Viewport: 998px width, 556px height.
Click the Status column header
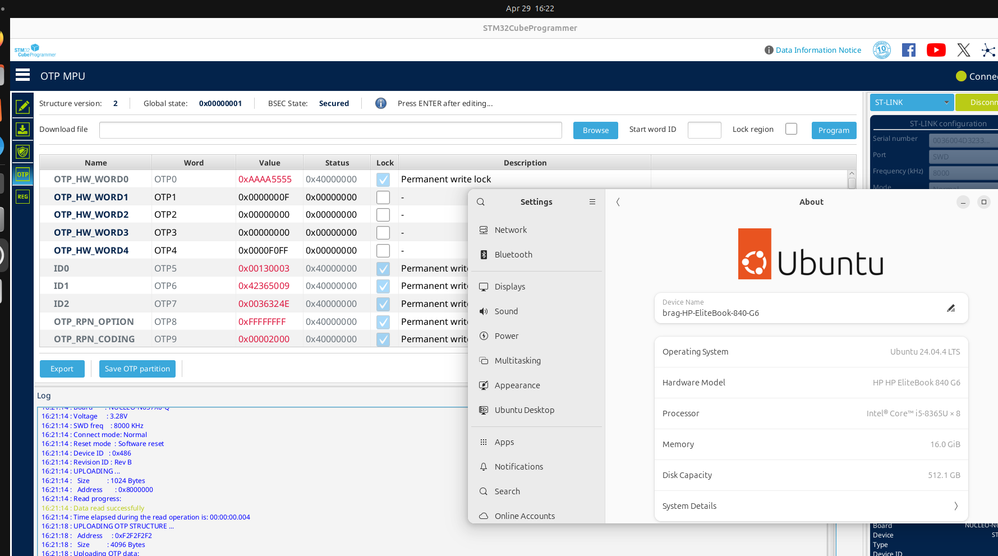coord(337,163)
